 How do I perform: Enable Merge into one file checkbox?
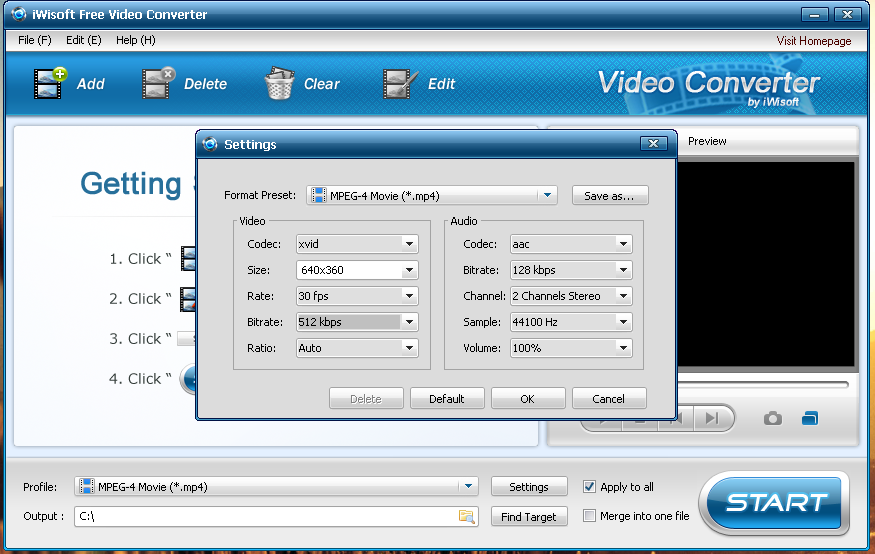tap(589, 516)
